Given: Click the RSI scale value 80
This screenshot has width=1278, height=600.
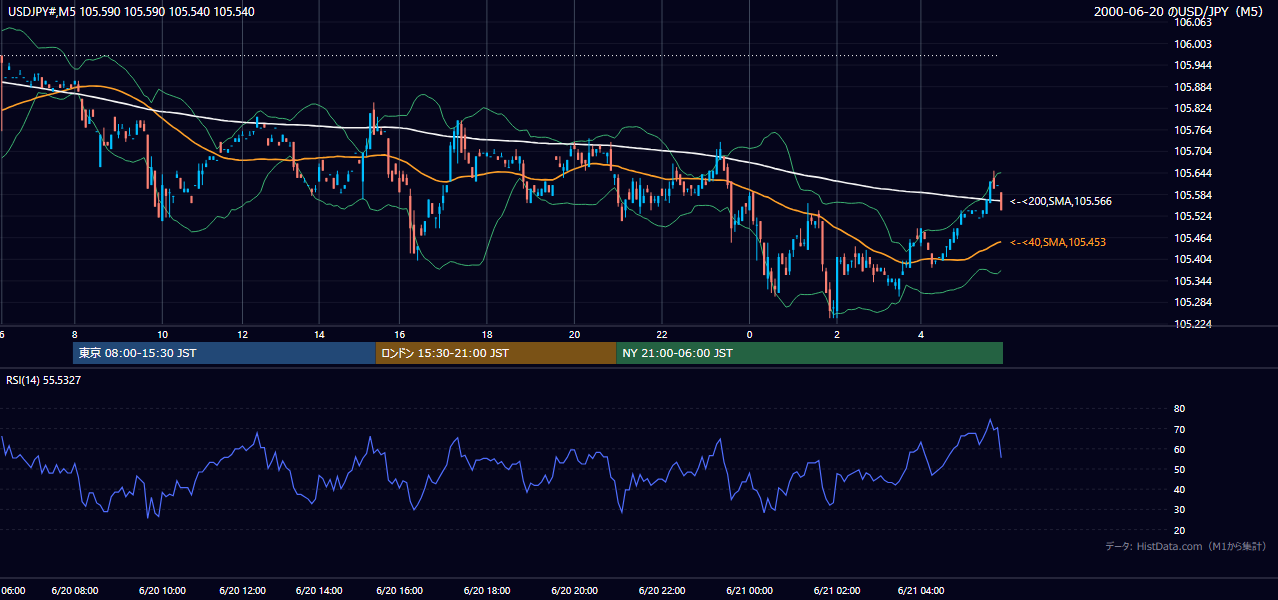Looking at the screenshot, I should [1179, 409].
